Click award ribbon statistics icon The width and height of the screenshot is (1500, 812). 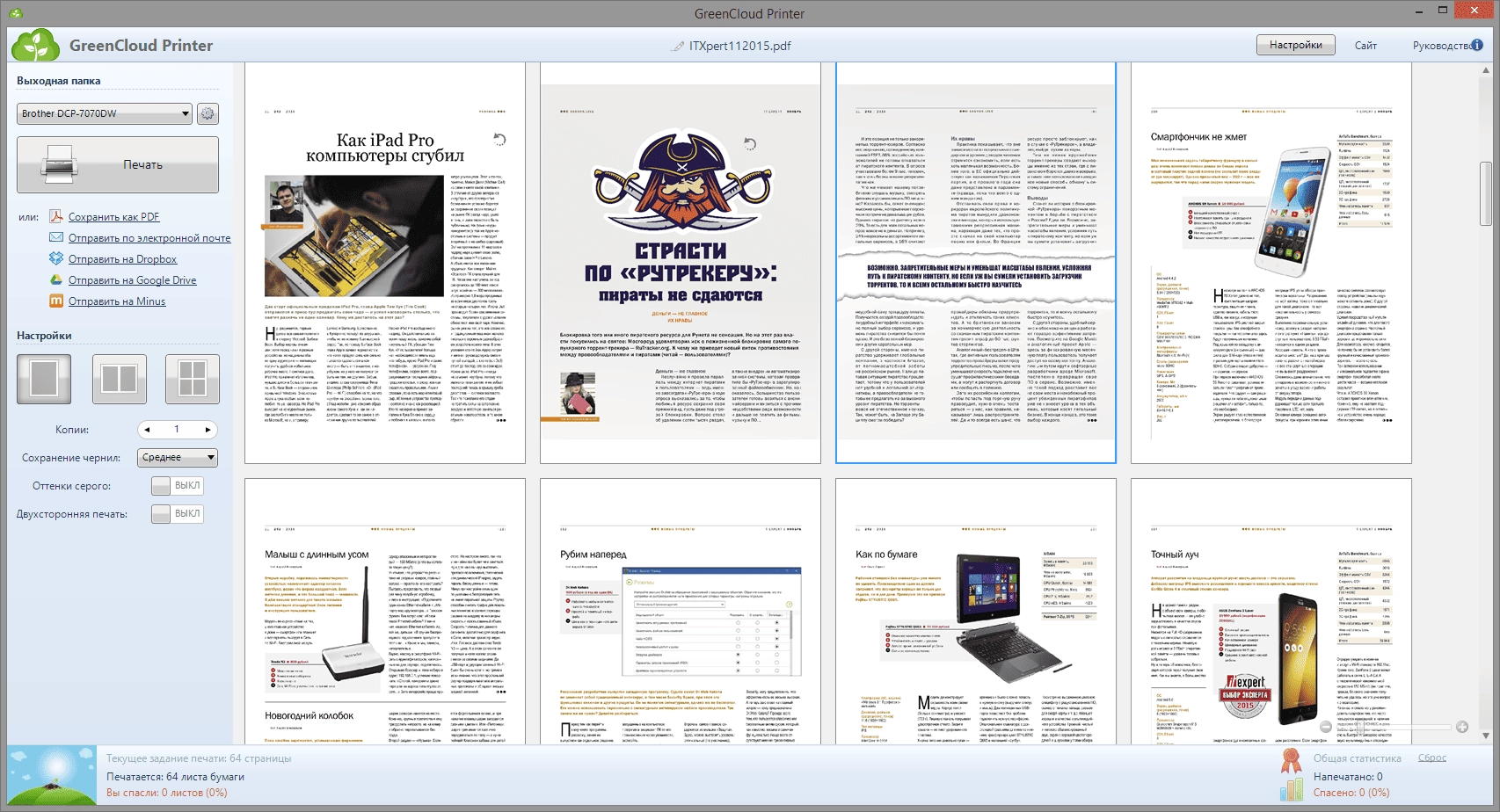pos(1291,761)
